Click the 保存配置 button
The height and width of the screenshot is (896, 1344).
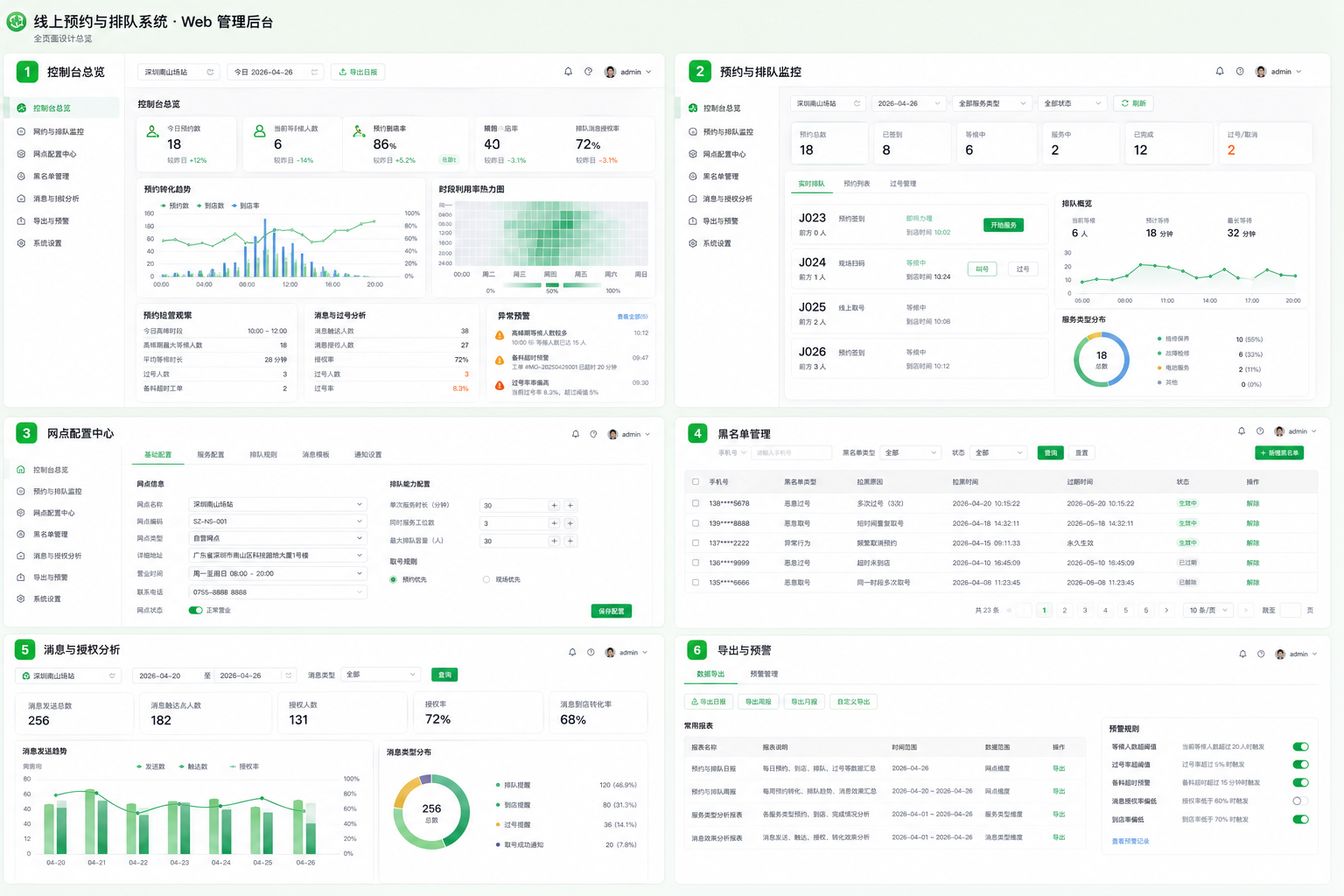coord(611,611)
